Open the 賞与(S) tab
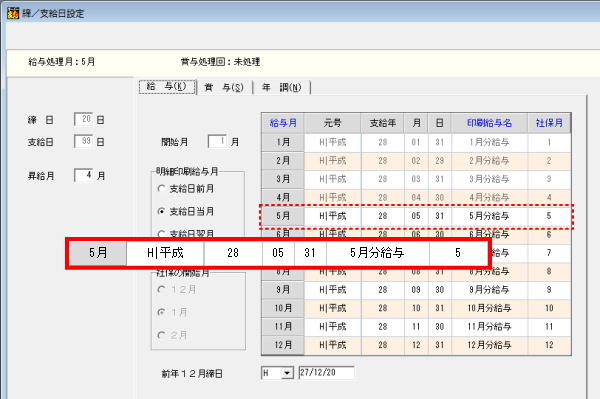The height and width of the screenshot is (399, 600). pyautogui.click(x=224, y=88)
